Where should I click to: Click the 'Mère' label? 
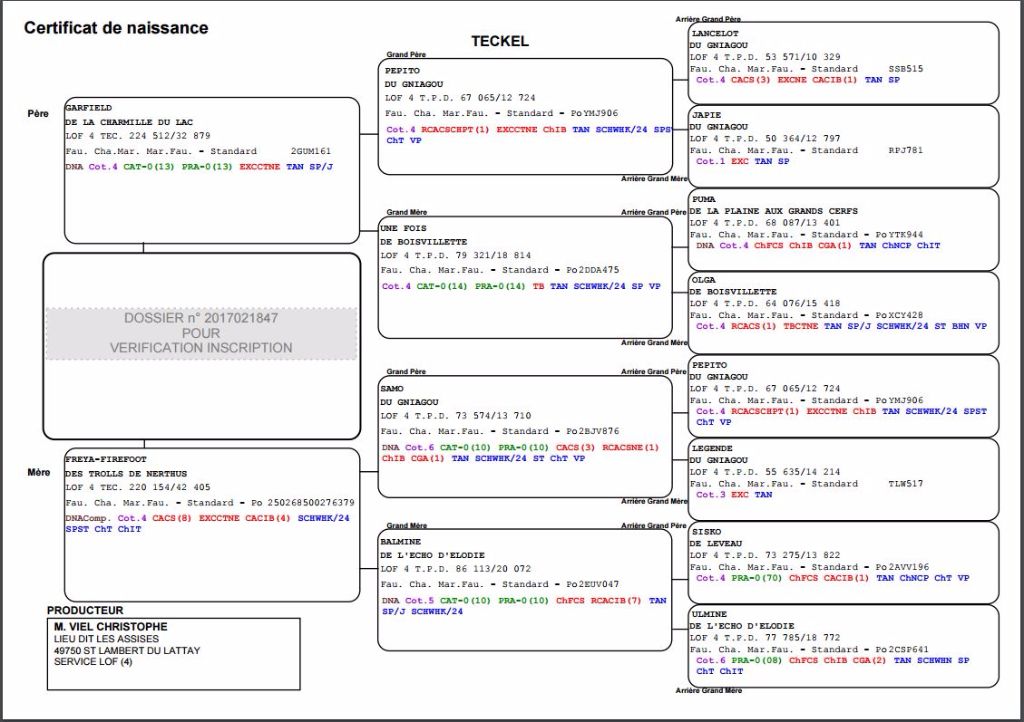coord(38,471)
